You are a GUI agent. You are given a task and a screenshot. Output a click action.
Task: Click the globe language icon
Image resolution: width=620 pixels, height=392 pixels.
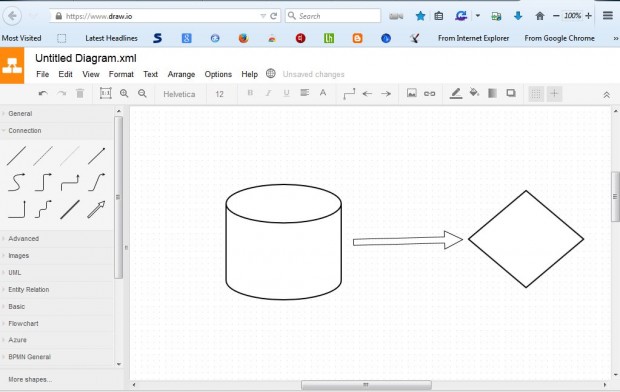coord(271,74)
